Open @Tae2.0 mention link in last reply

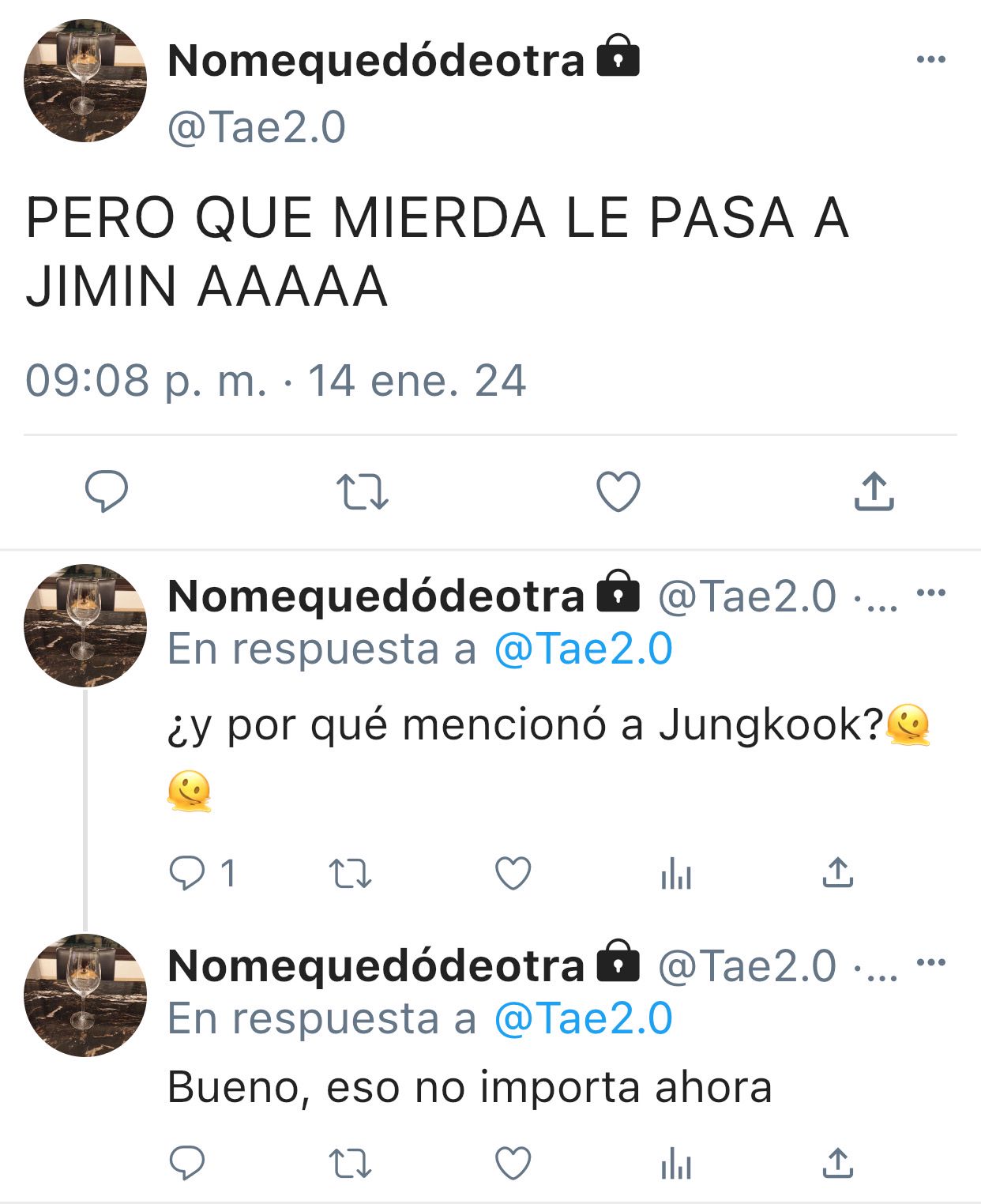point(583,1018)
